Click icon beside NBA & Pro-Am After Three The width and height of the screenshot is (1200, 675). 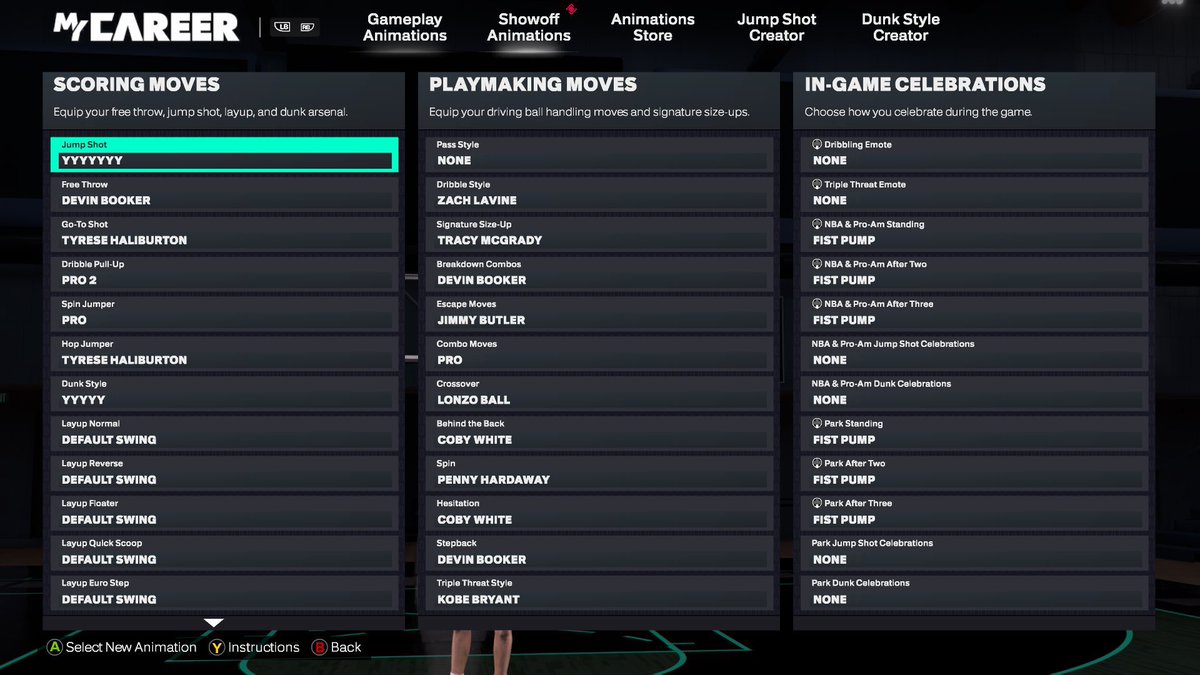click(x=817, y=304)
